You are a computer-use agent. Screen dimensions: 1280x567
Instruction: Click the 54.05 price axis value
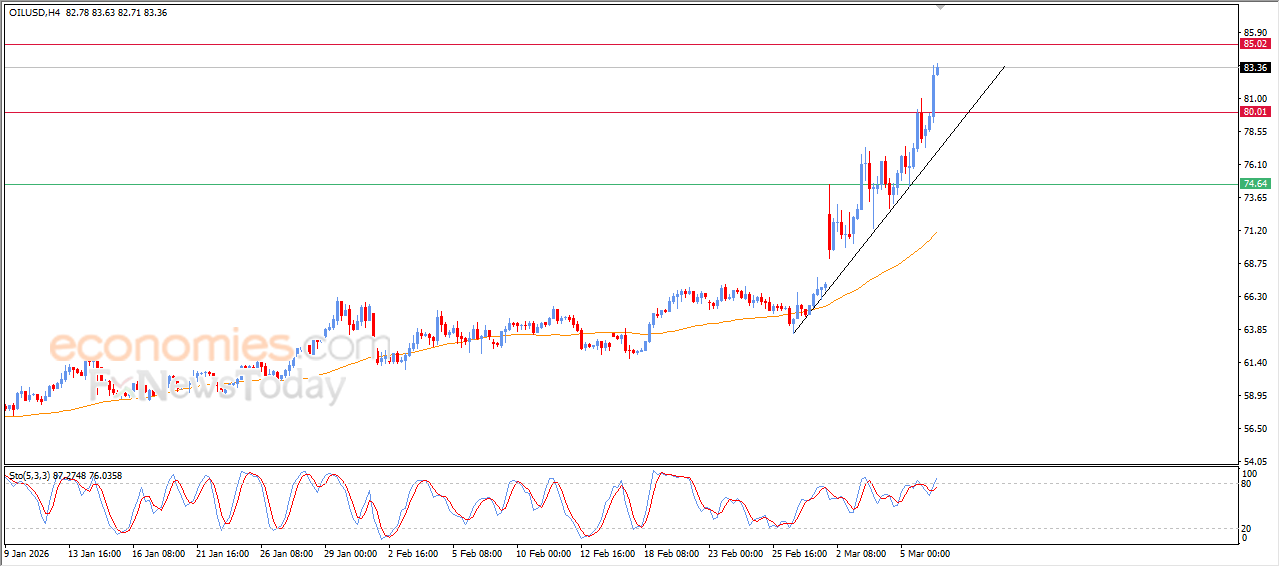coord(1255,462)
